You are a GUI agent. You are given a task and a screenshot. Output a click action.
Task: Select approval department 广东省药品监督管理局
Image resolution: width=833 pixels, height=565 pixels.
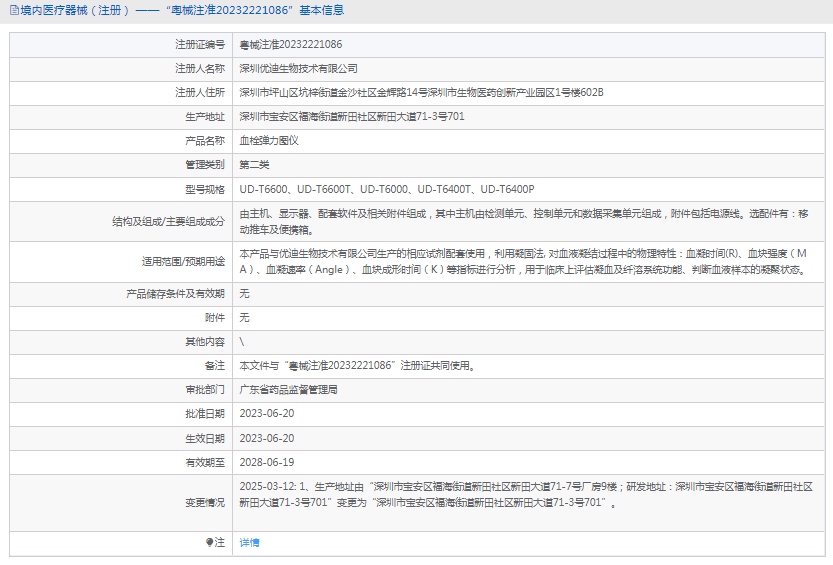click(x=289, y=390)
